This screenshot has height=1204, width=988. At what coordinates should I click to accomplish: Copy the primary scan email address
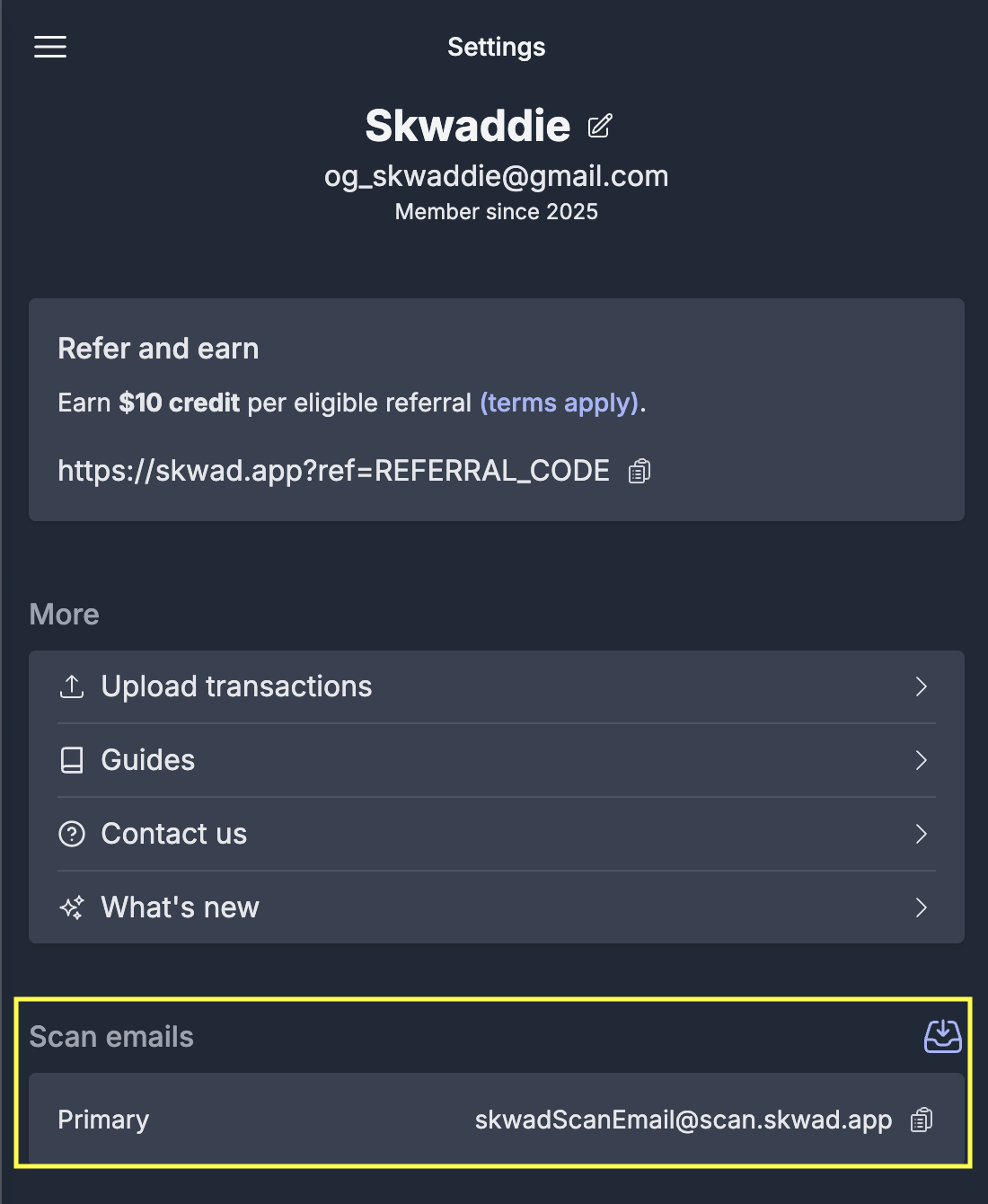pyautogui.click(x=922, y=1120)
